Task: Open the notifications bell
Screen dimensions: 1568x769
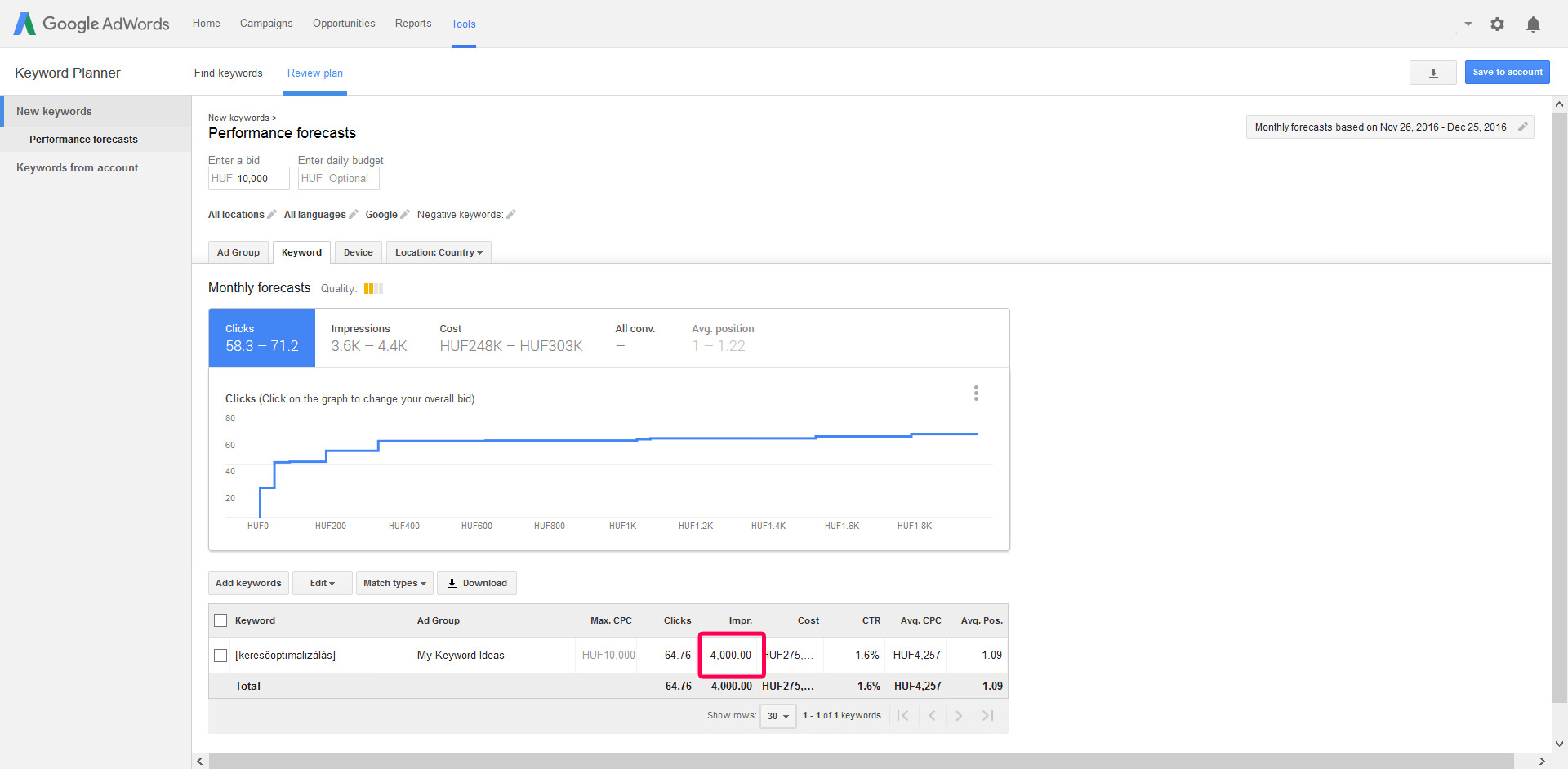Action: click(x=1533, y=24)
